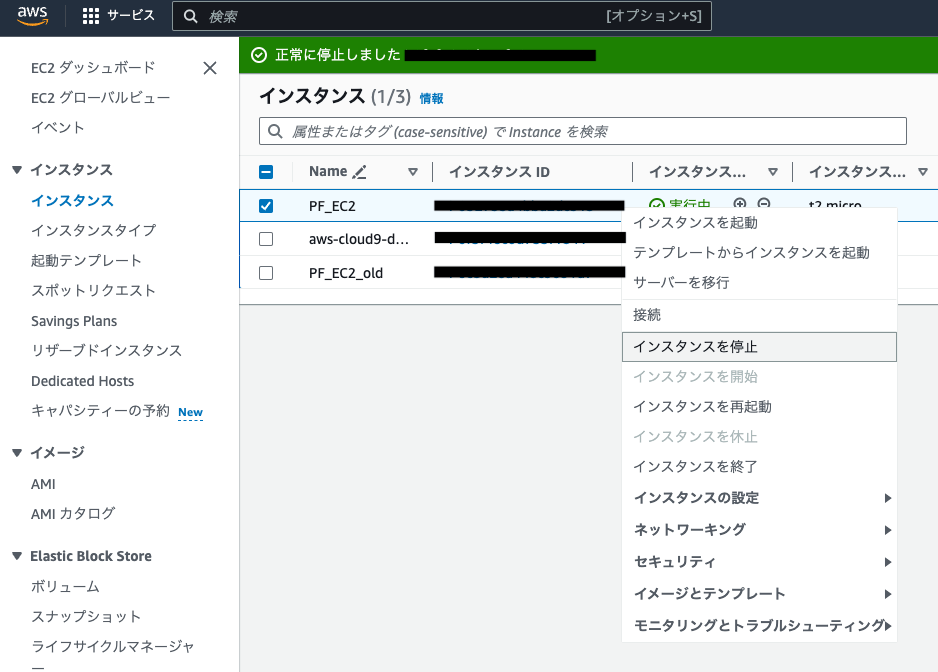
Task: Open the sort arrow of the last インスタンス… column
Action: tap(923, 172)
